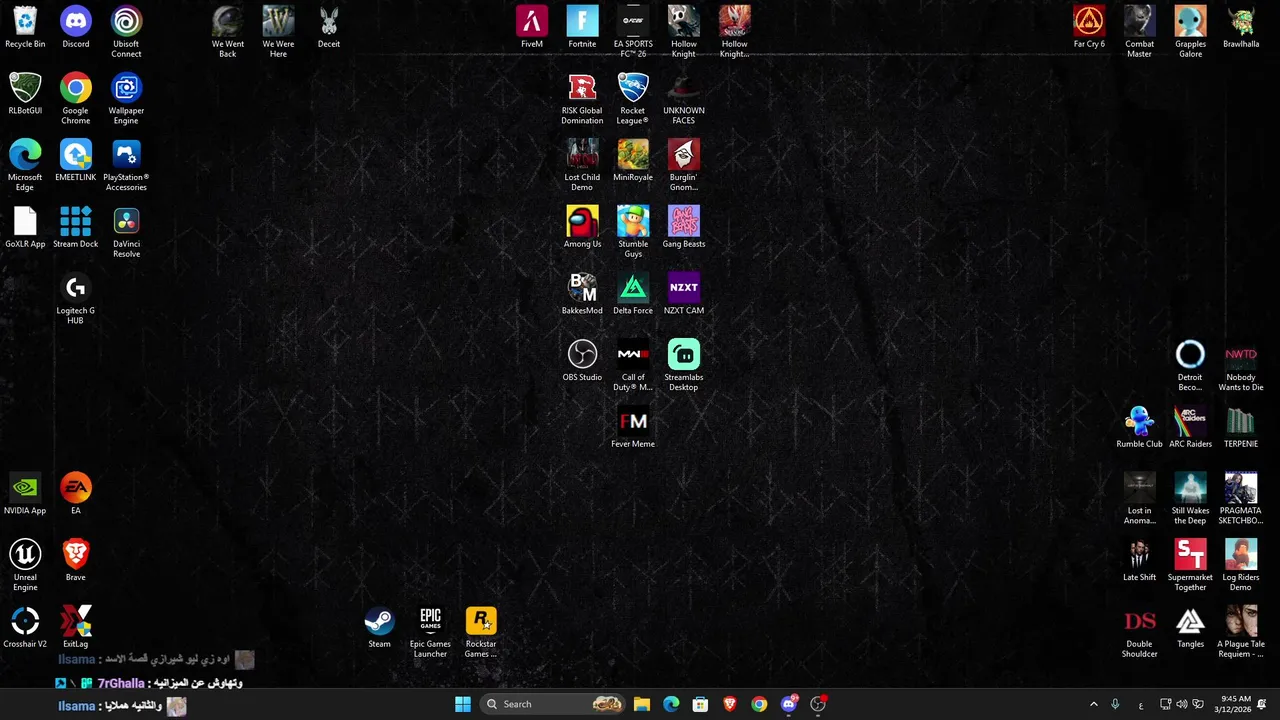Click the EMEETLINK desktop icon

point(76,161)
